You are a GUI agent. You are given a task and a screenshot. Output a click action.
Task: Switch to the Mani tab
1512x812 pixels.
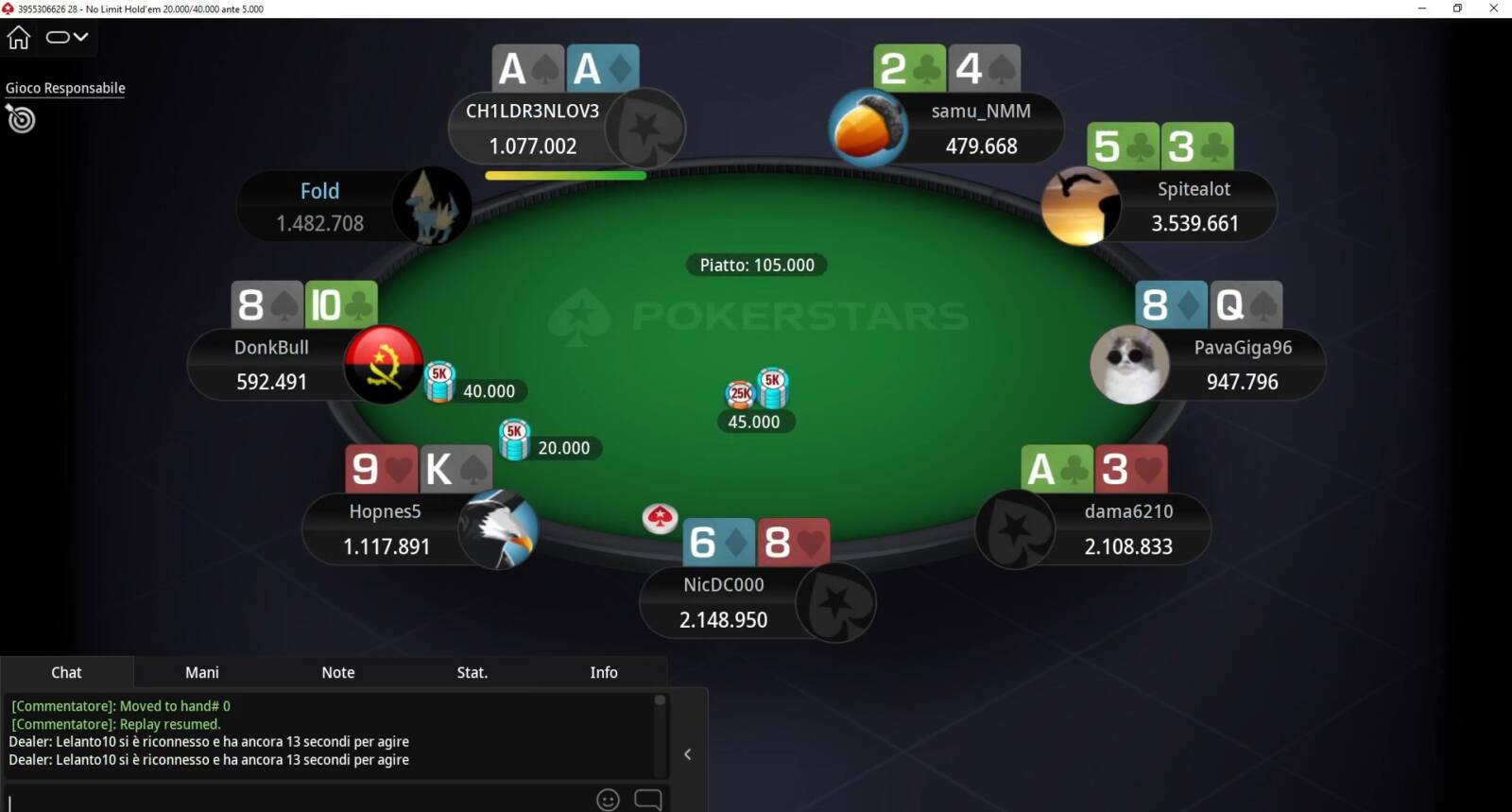point(202,672)
